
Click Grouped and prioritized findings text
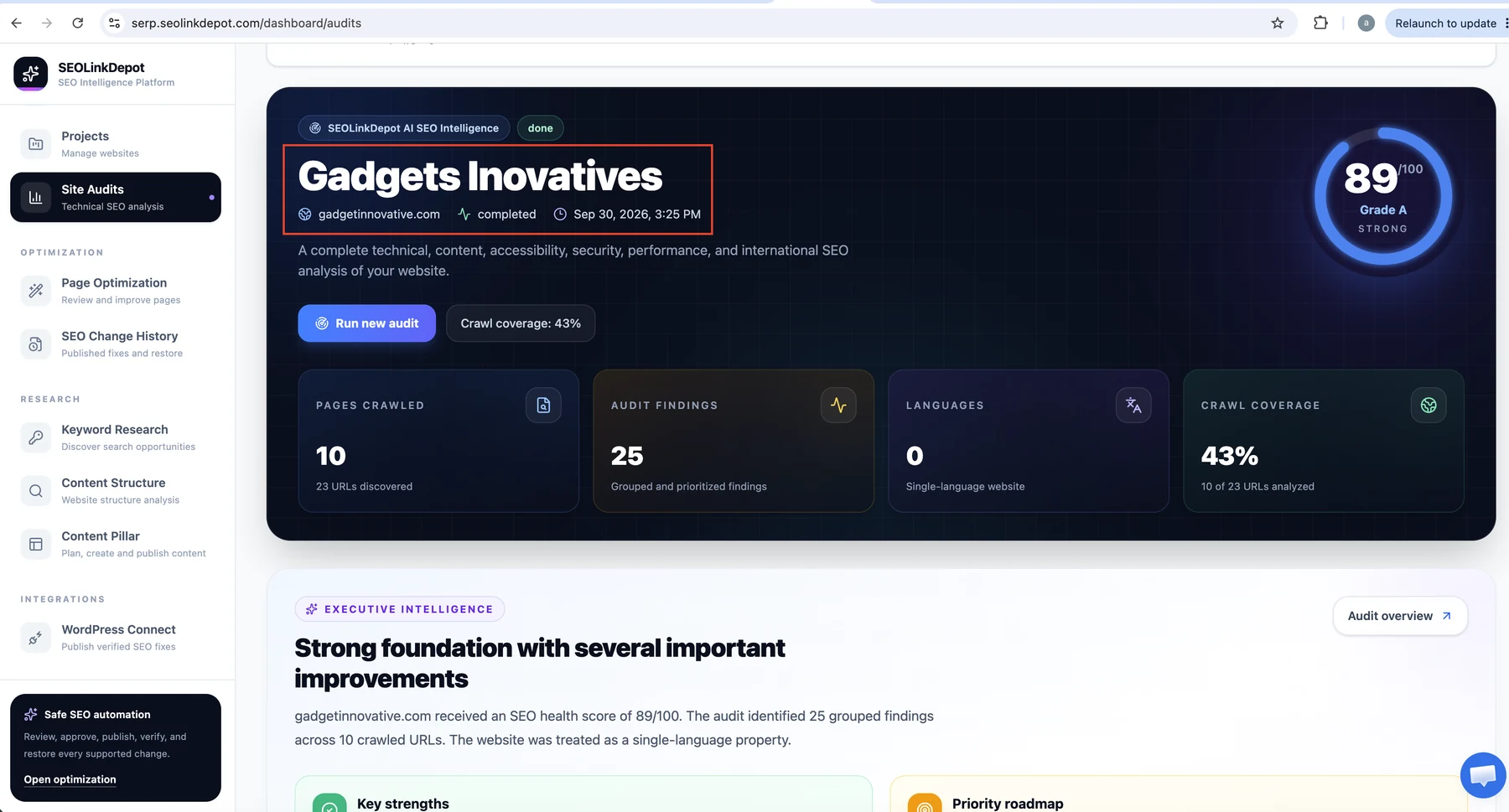coord(689,487)
